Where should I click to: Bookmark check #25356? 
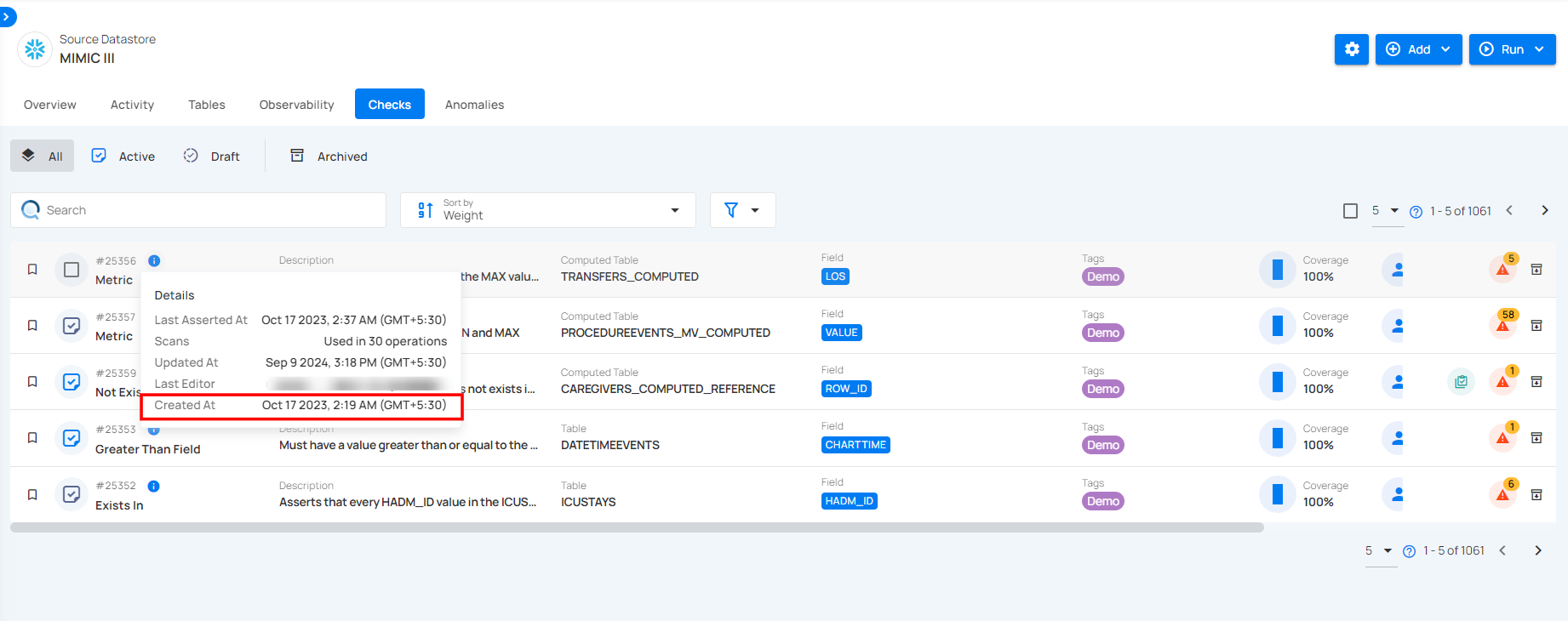point(32,269)
